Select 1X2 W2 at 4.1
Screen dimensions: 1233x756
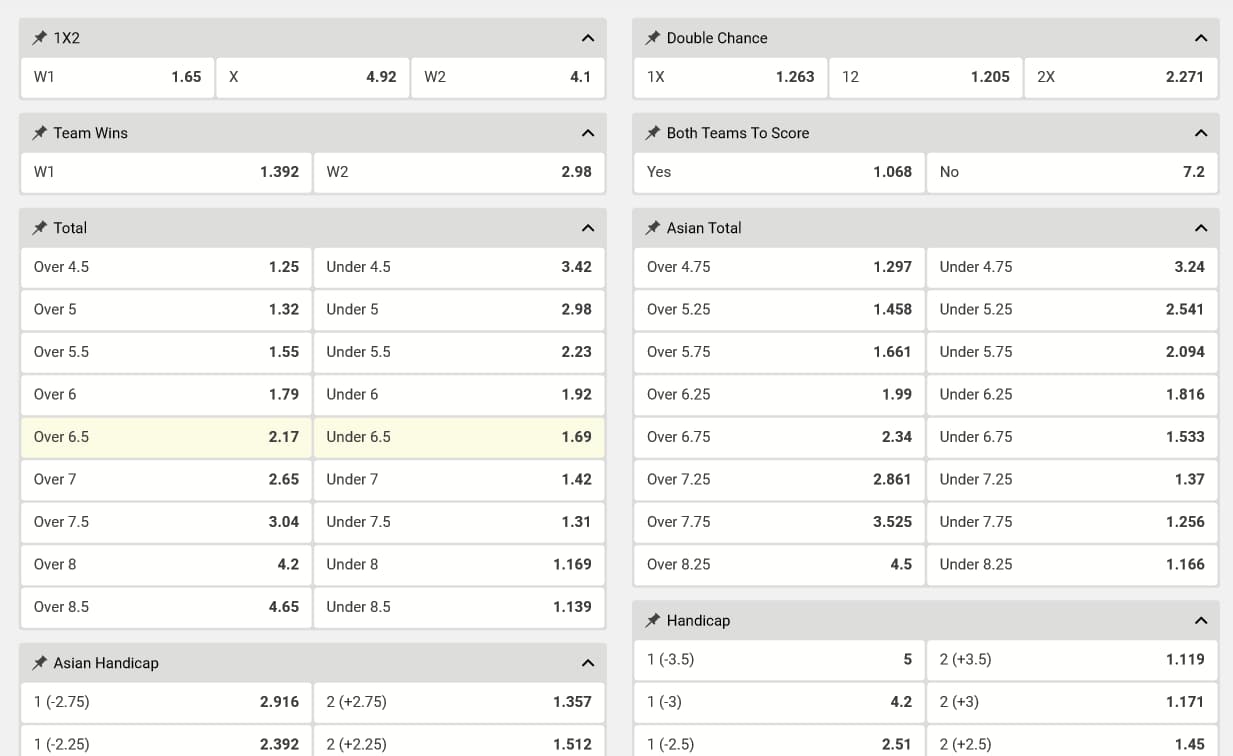click(508, 77)
